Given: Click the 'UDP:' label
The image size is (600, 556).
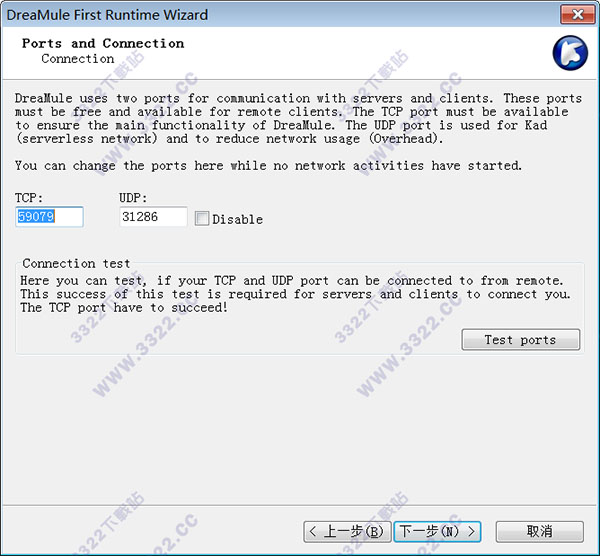Looking at the screenshot, I should pyautogui.click(x=133, y=198).
